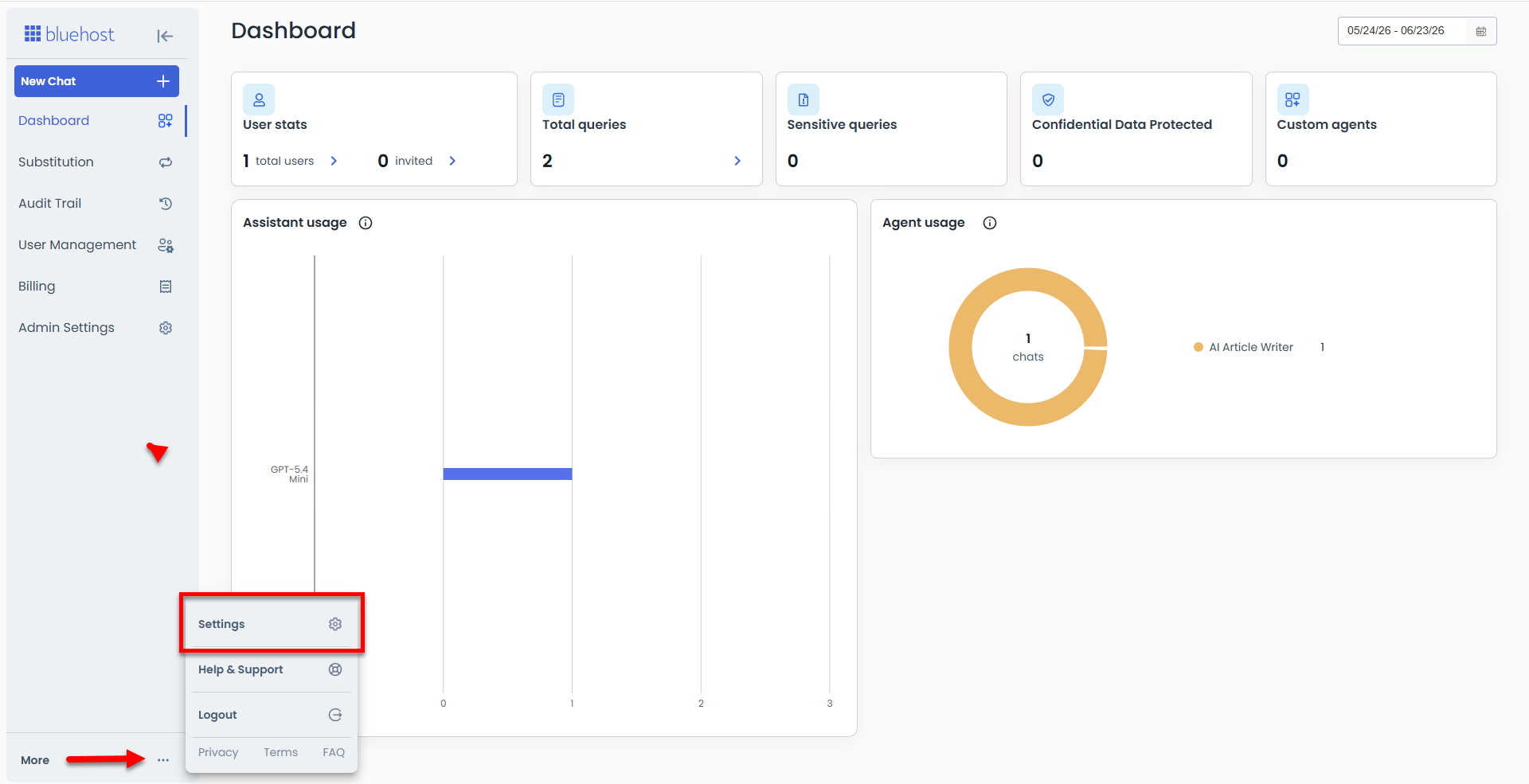1529x784 pixels.
Task: Click the Settings gear icon in popup
Action: [335, 624]
